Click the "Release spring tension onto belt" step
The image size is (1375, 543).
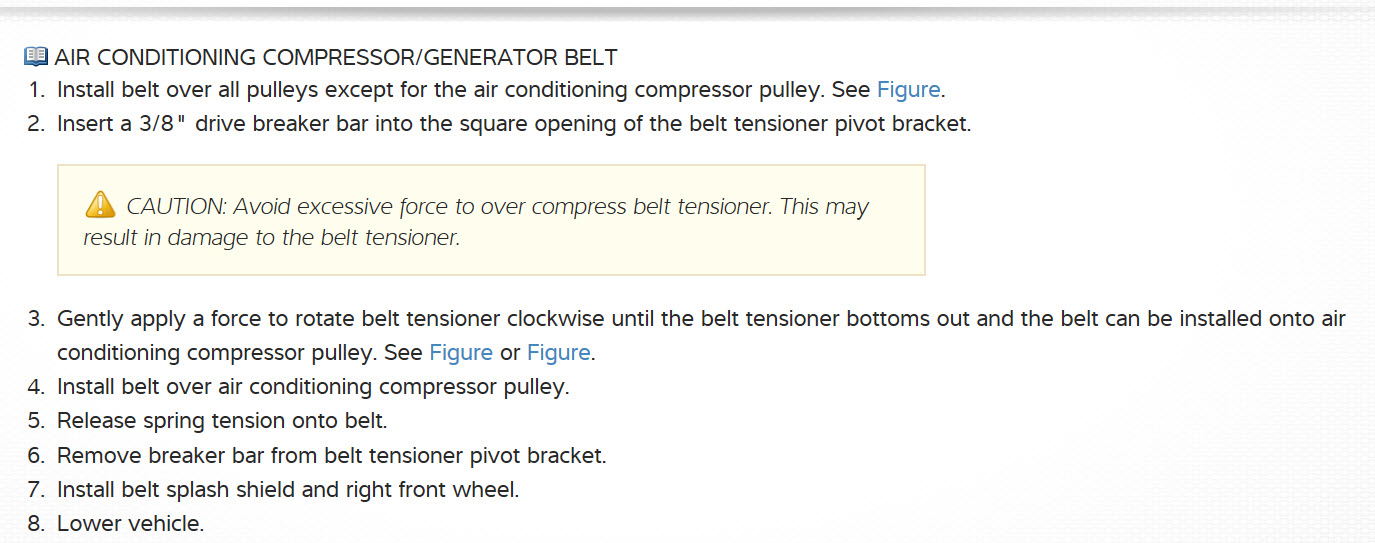(x=221, y=420)
